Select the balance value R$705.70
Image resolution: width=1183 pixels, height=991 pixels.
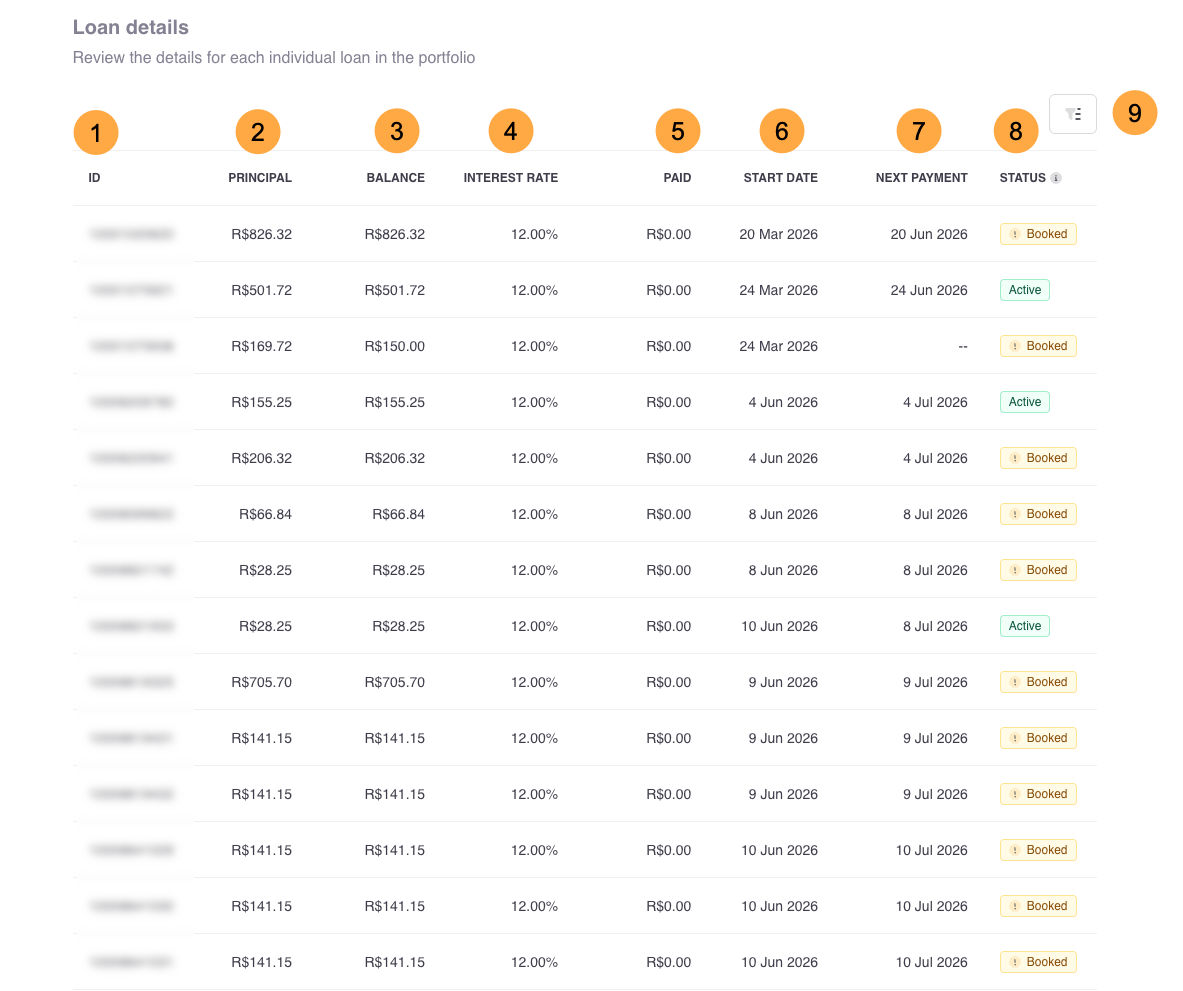point(395,683)
